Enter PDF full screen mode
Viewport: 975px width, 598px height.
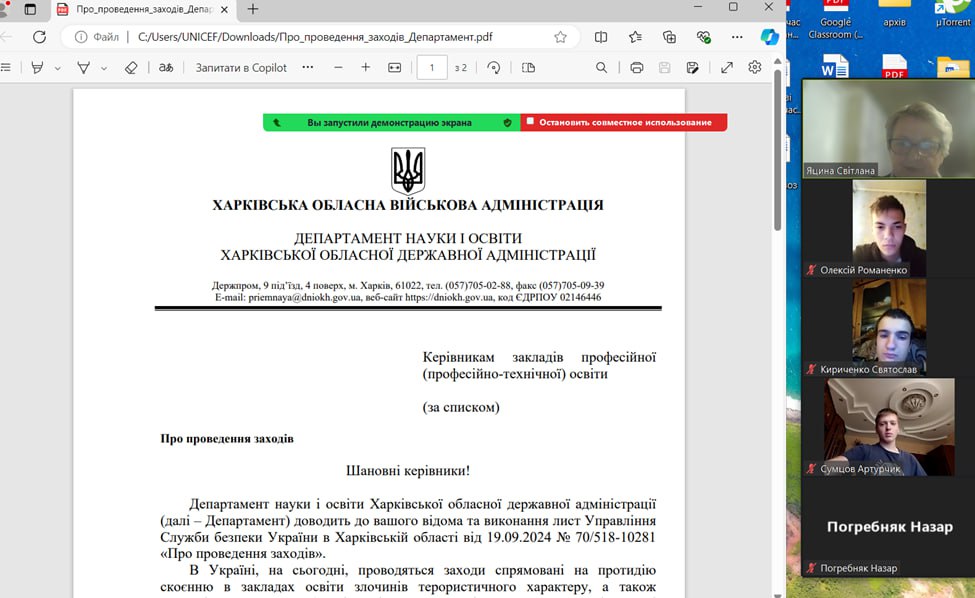pos(727,68)
